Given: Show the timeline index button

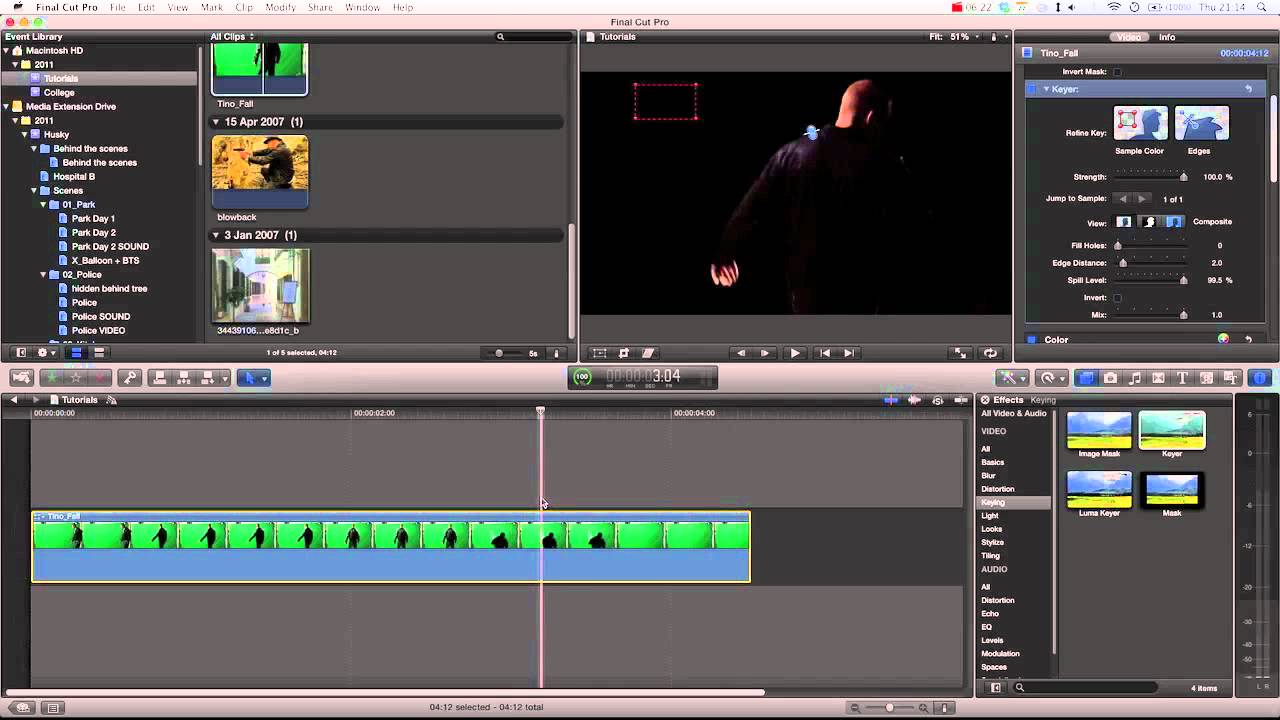Looking at the screenshot, I should coord(53,708).
